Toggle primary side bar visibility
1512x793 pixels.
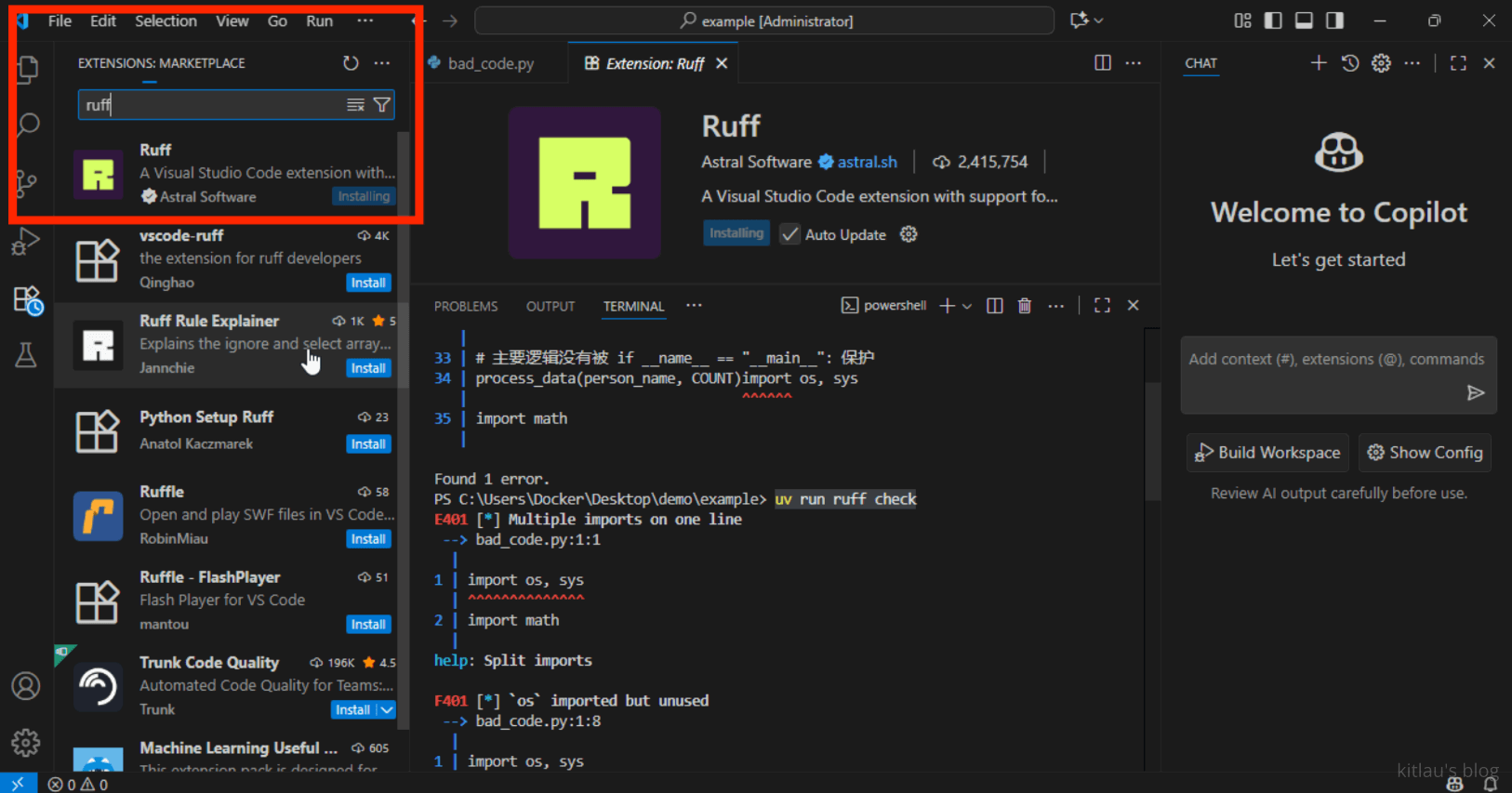tap(1273, 20)
